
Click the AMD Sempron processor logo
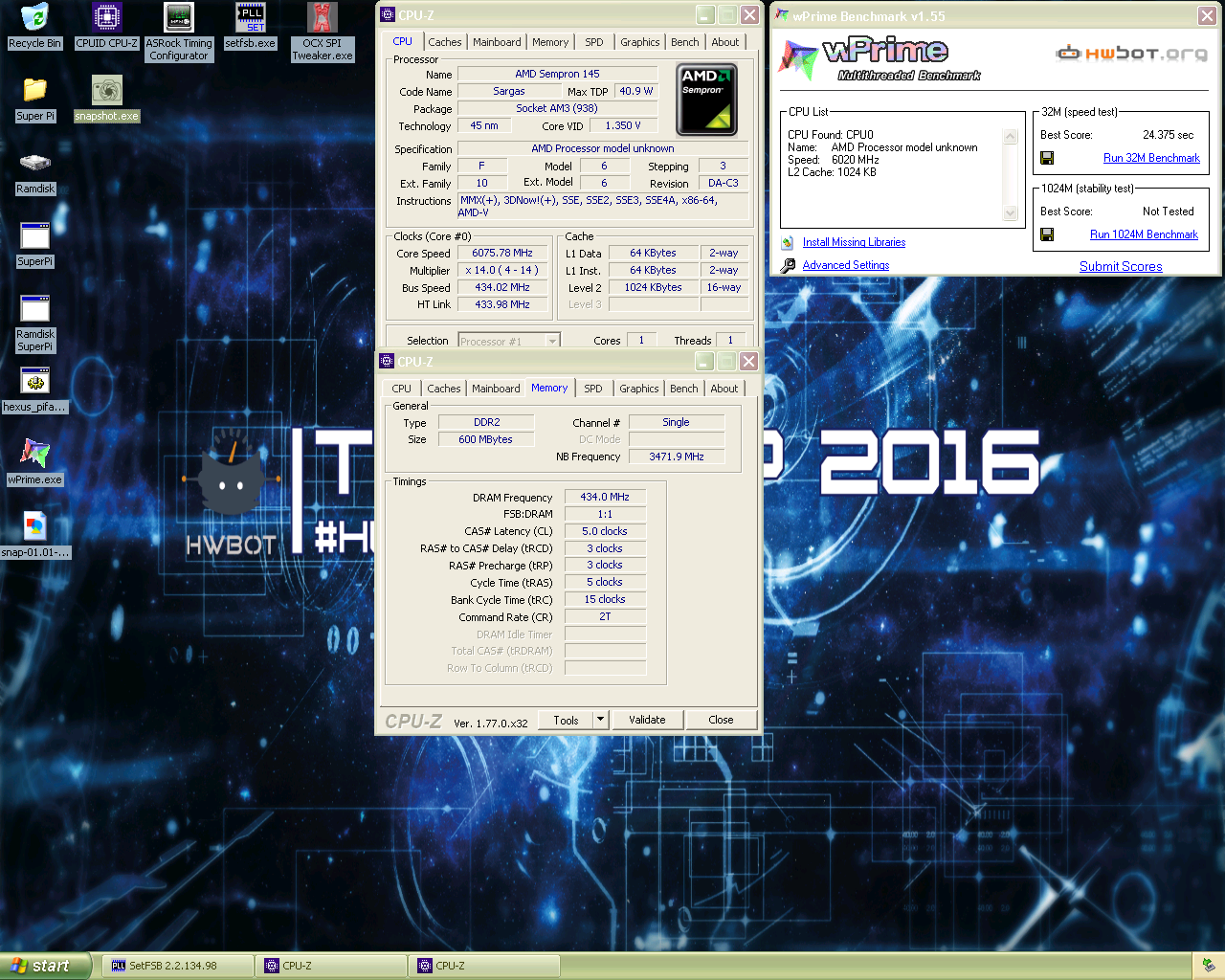click(x=706, y=100)
